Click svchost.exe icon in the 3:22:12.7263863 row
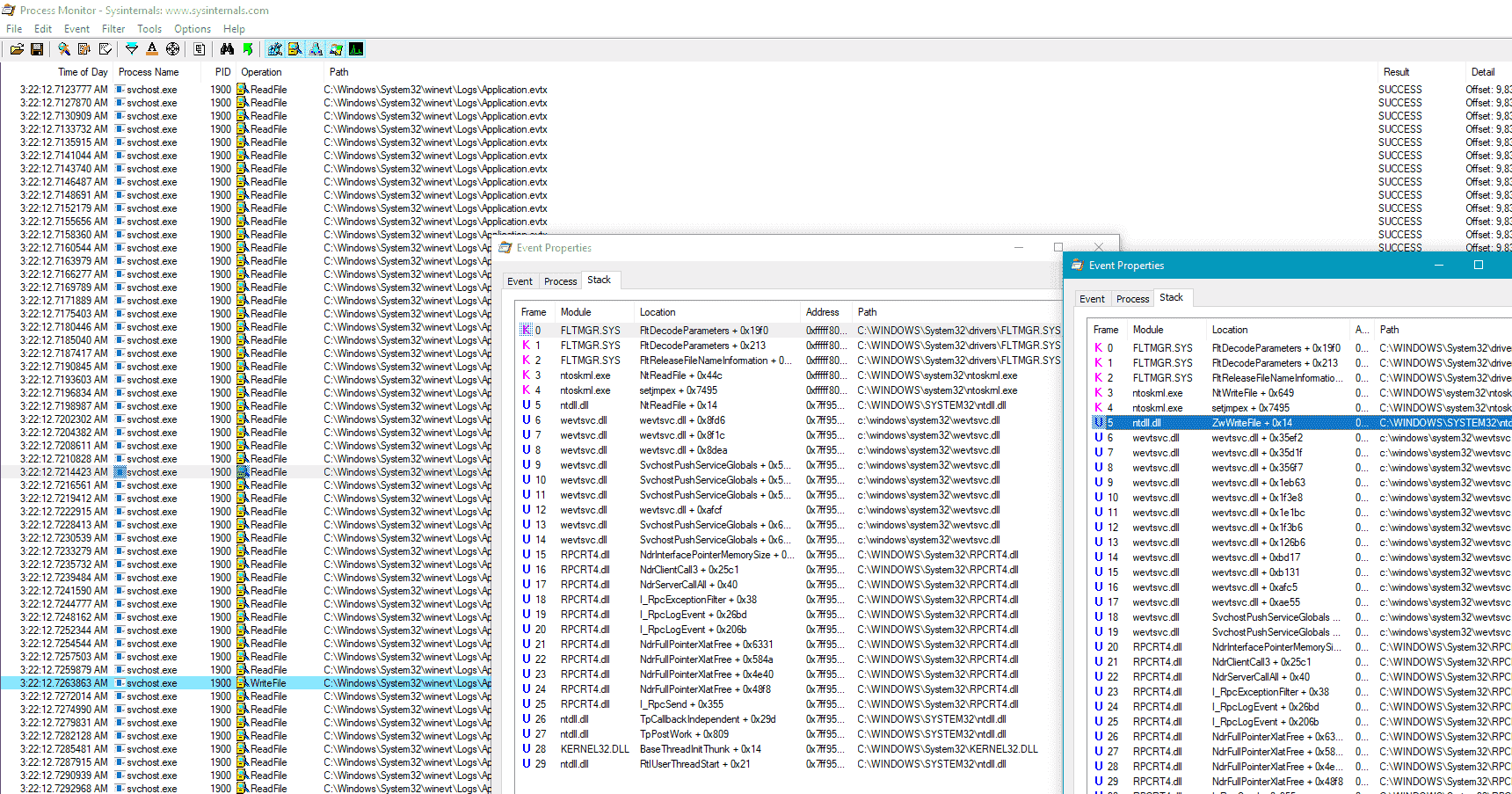 [x=120, y=683]
